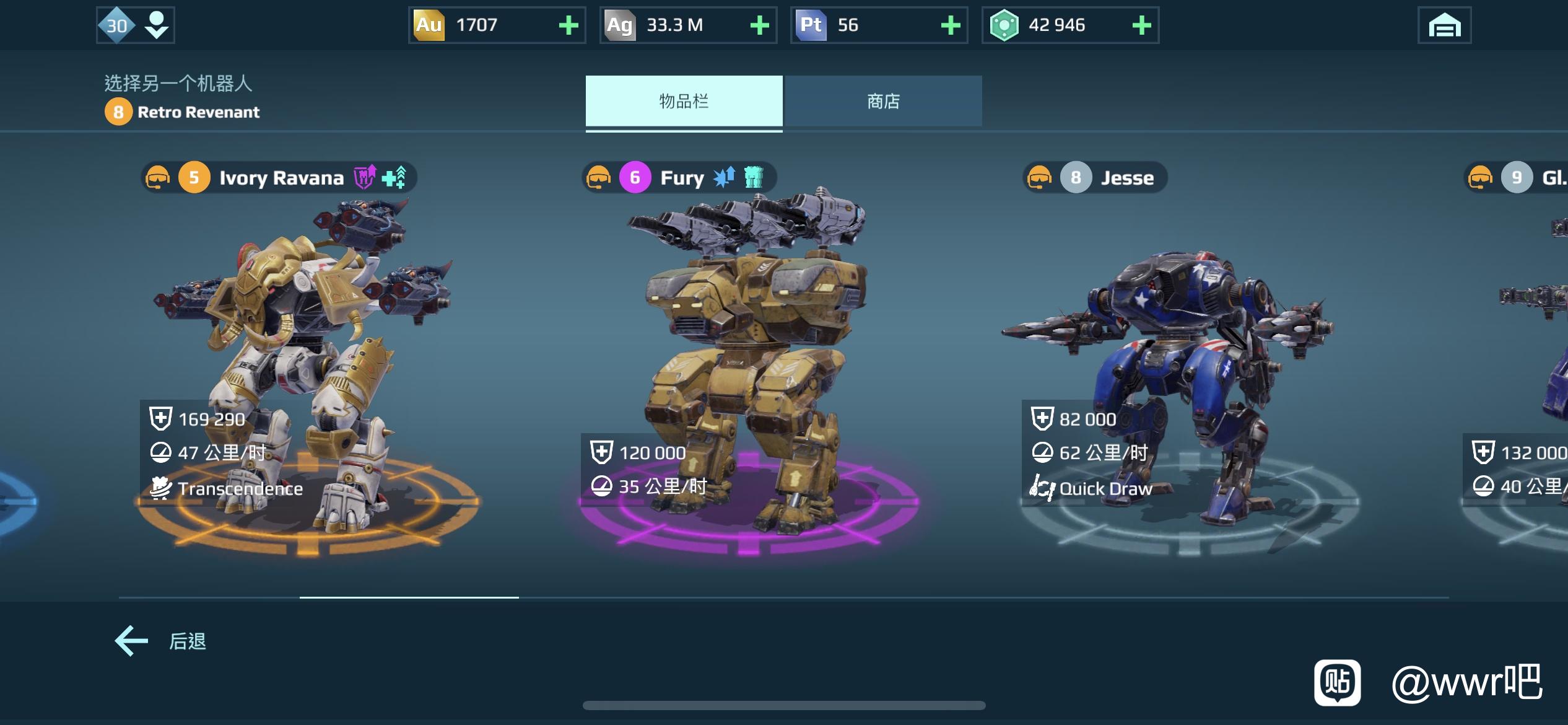Tap the pilot helmet icon beside Fury

tap(599, 178)
